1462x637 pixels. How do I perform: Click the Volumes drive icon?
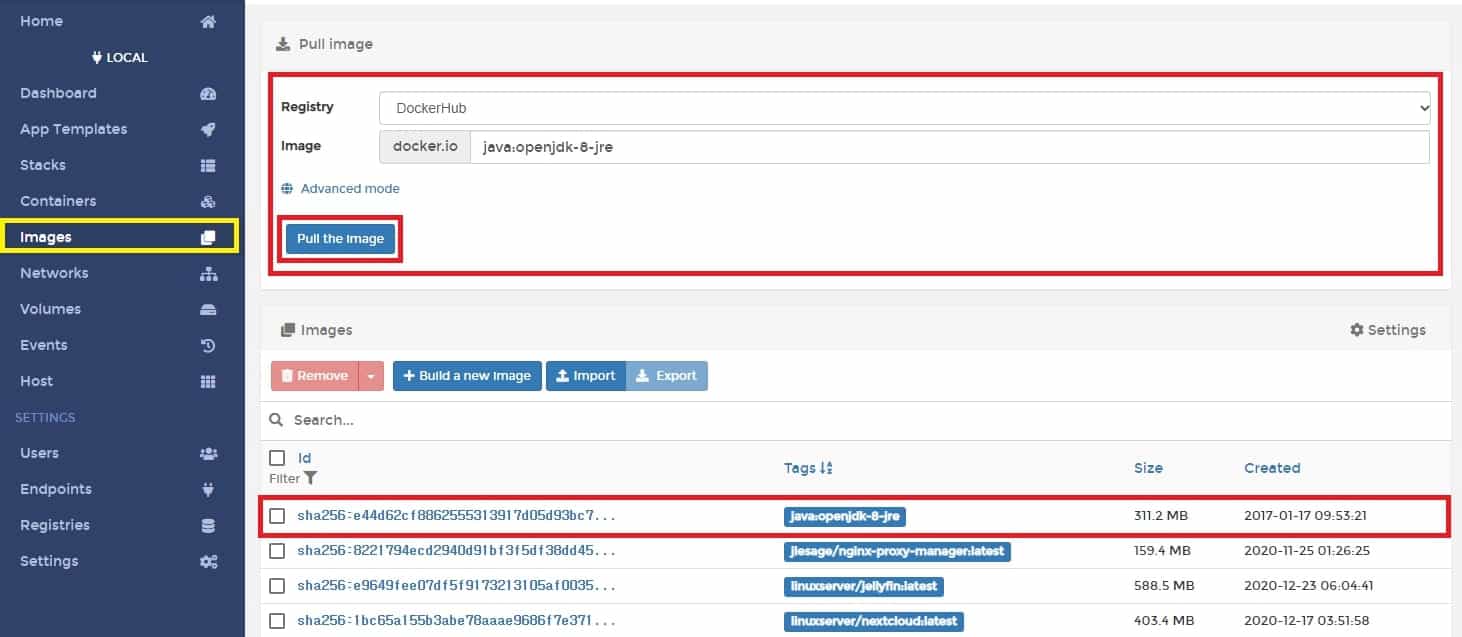pyautogui.click(x=208, y=310)
